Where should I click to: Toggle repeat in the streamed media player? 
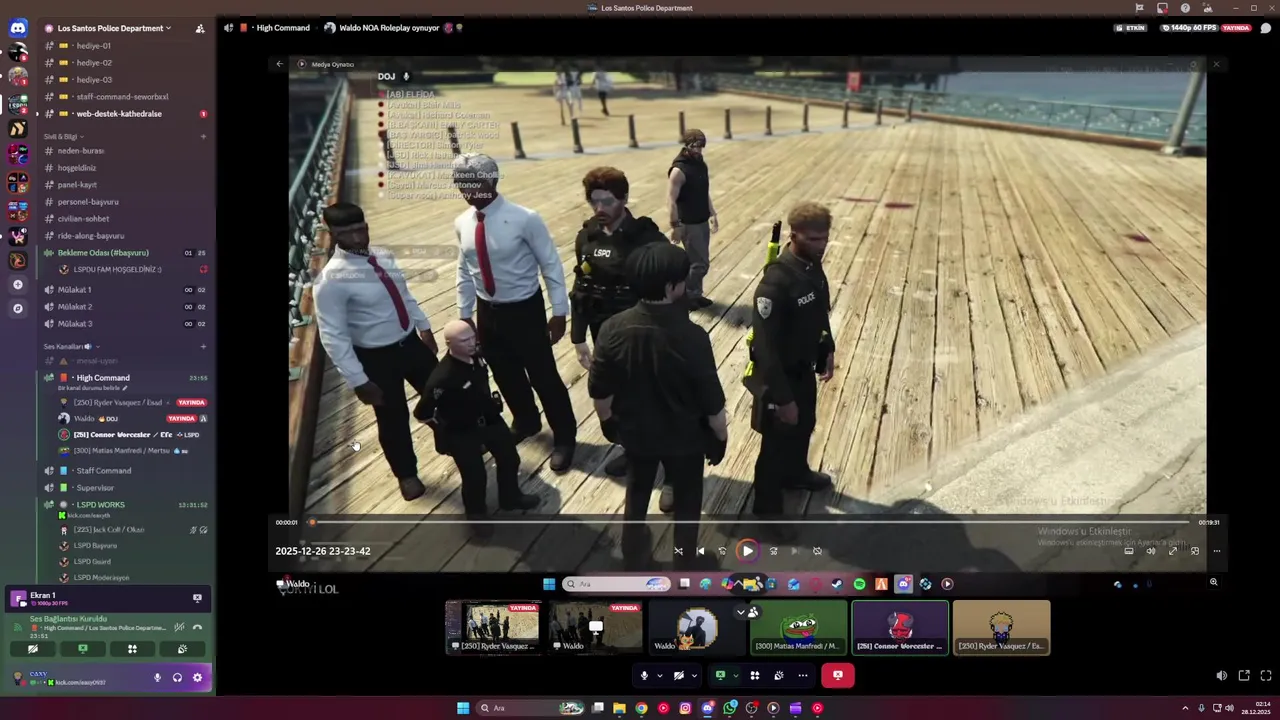click(817, 551)
